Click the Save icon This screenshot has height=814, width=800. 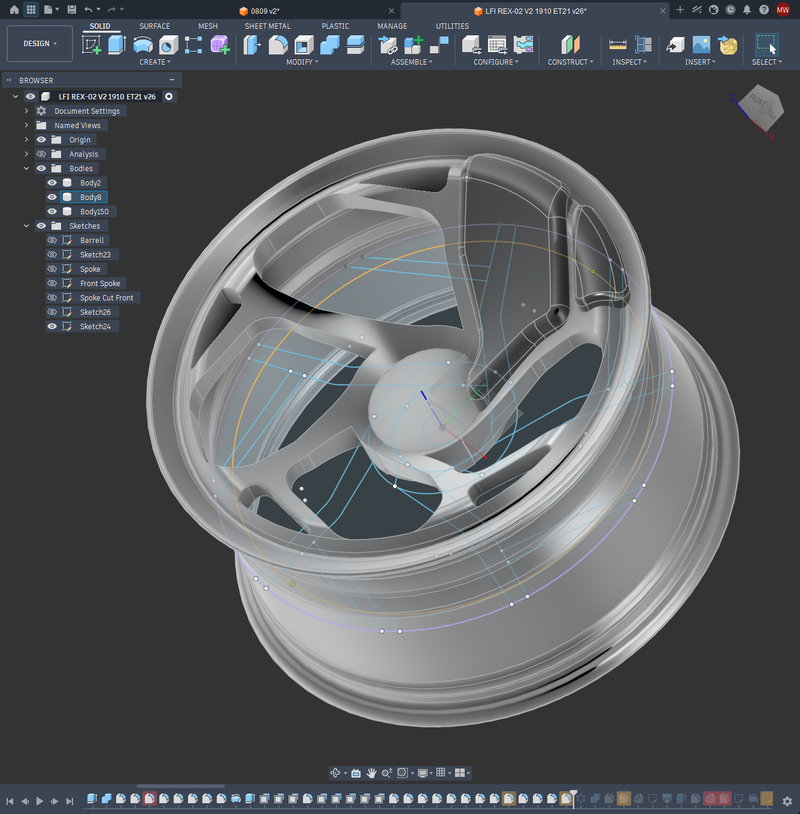pos(72,9)
